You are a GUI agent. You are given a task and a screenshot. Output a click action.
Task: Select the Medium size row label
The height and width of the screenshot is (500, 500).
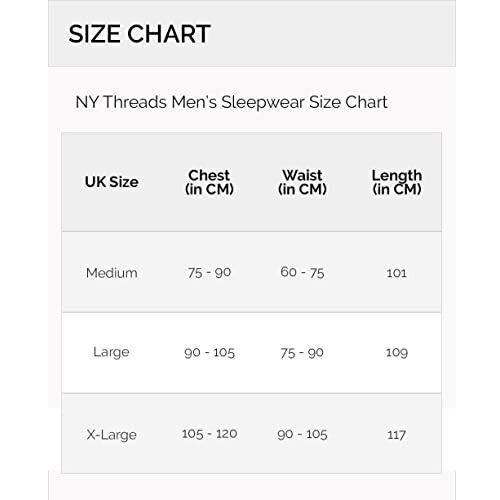[x=112, y=273]
